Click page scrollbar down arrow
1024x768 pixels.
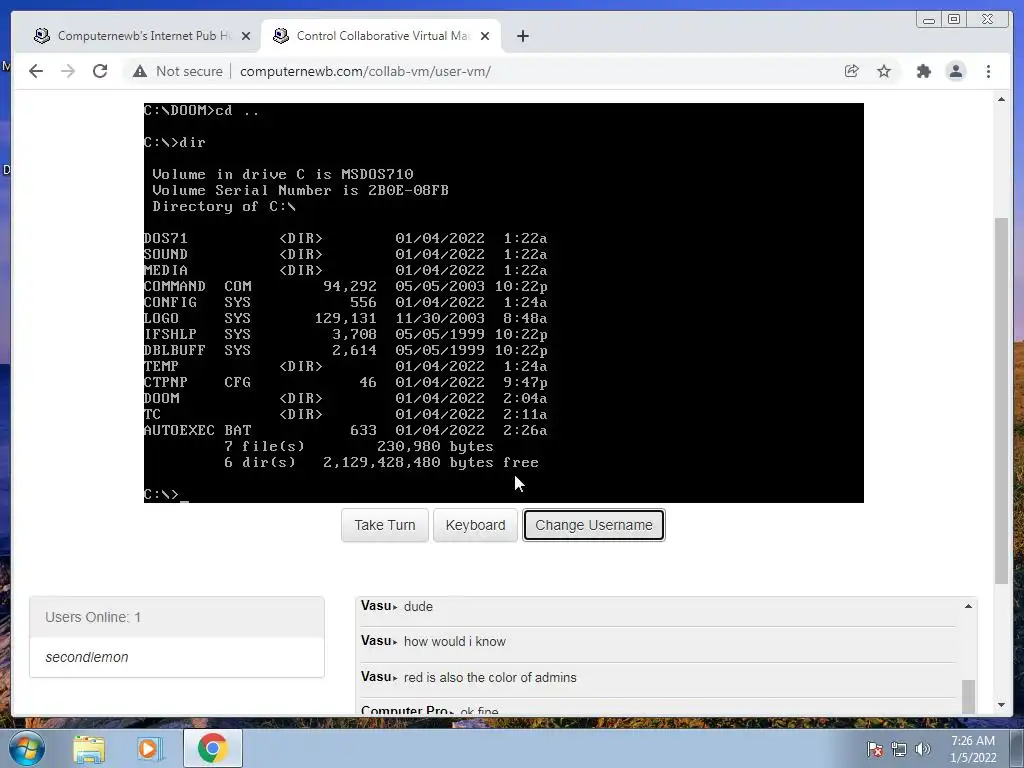click(x=1001, y=705)
